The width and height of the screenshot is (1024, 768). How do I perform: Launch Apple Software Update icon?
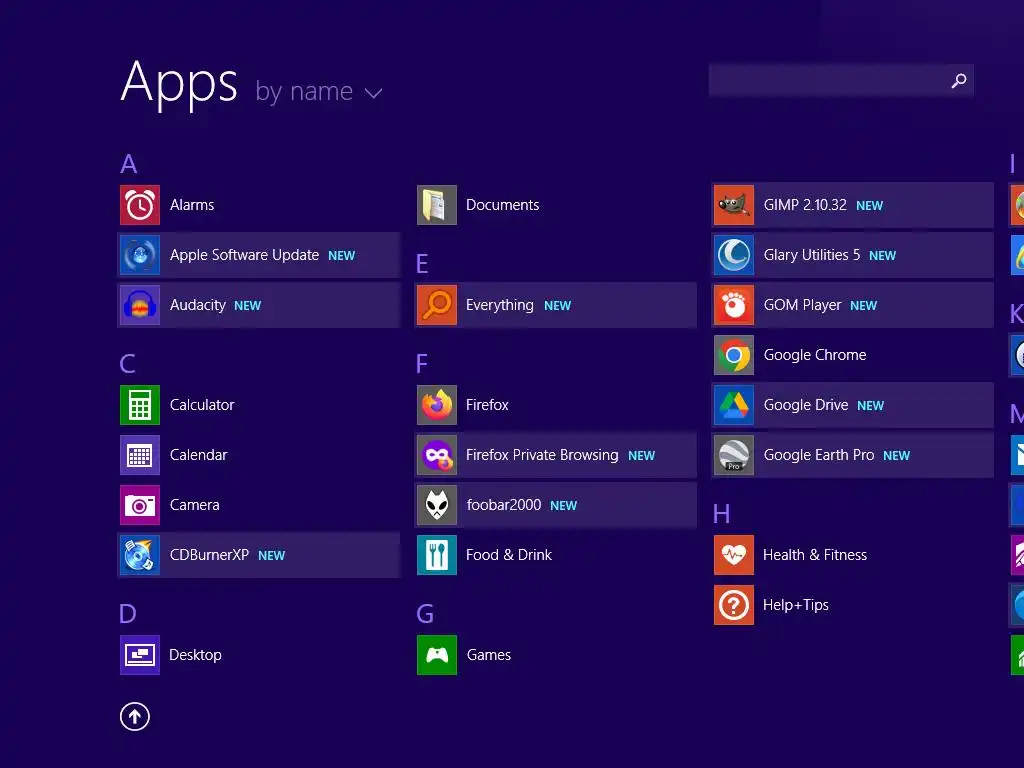[140, 255]
